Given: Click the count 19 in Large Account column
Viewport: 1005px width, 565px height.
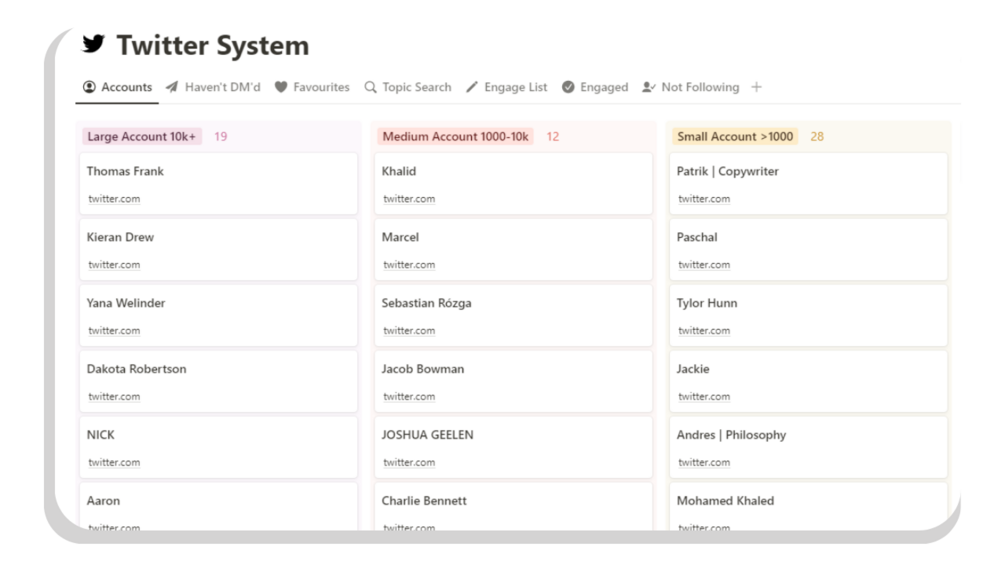Looking at the screenshot, I should pyautogui.click(x=220, y=136).
